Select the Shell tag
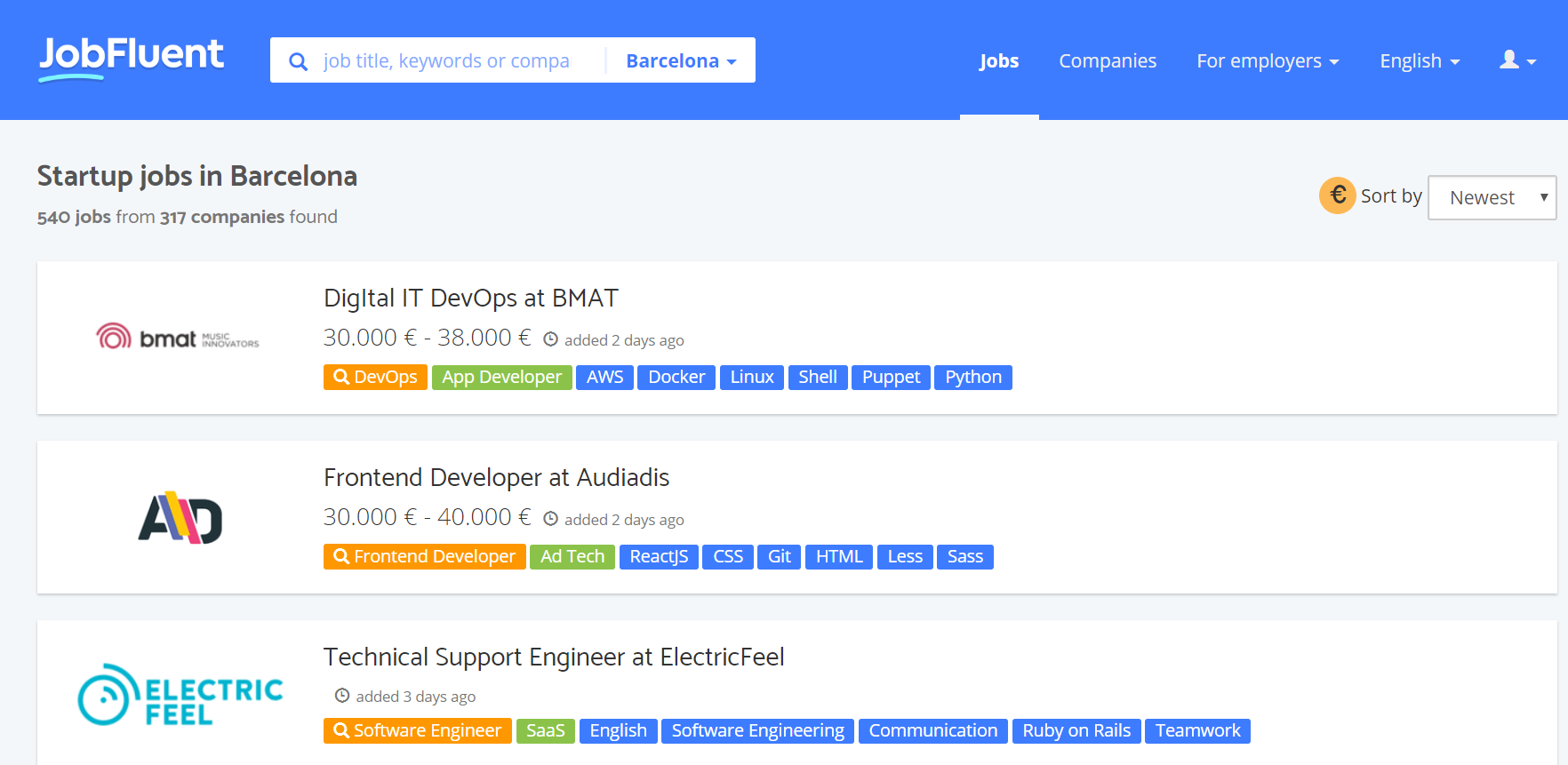This screenshot has height=765, width=1568. pos(818,378)
